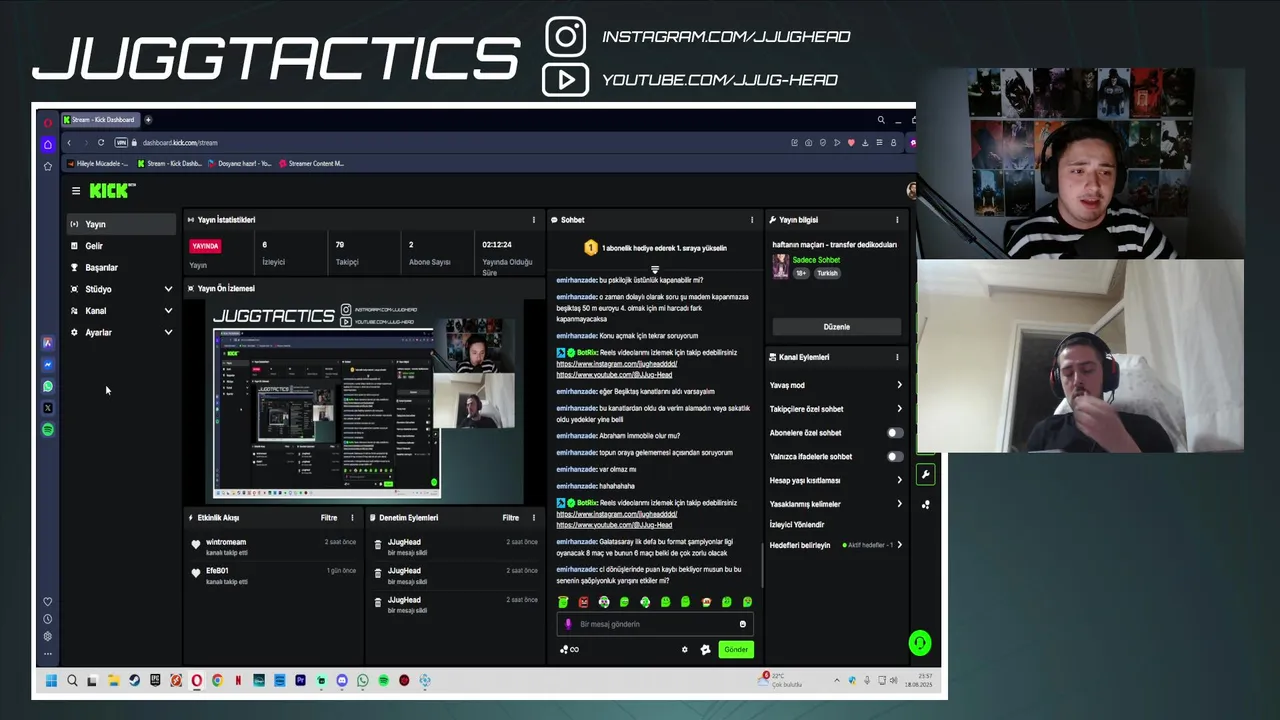Open the first BotRix youtube link
The height and width of the screenshot is (720, 1280).
[614, 375]
